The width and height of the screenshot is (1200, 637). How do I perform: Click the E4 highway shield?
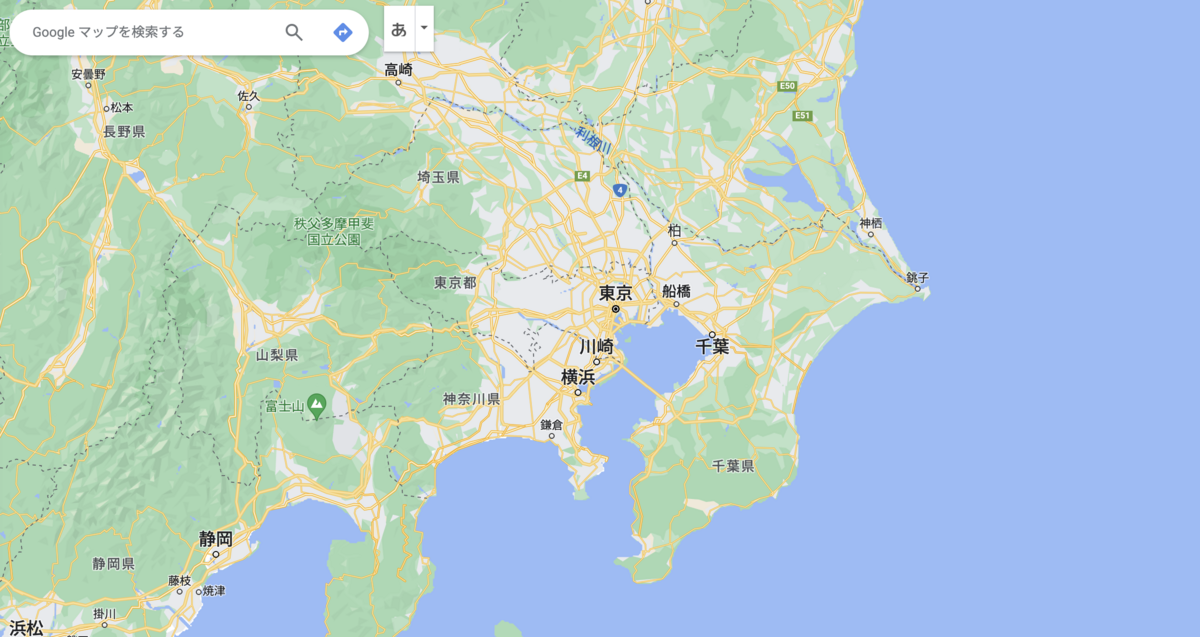click(582, 176)
